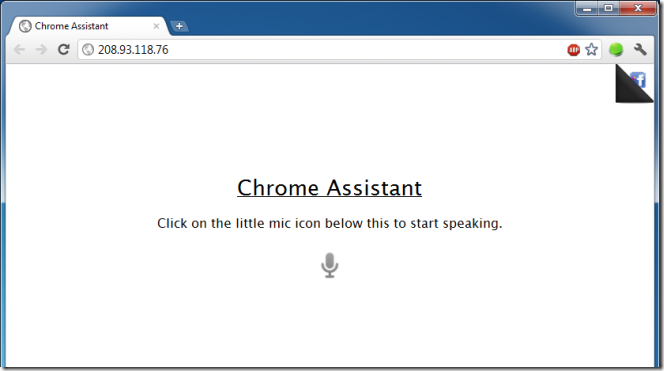Image resolution: width=664 pixels, height=371 pixels.
Task: Select the Chrome Assistant tab
Action: coord(89,26)
